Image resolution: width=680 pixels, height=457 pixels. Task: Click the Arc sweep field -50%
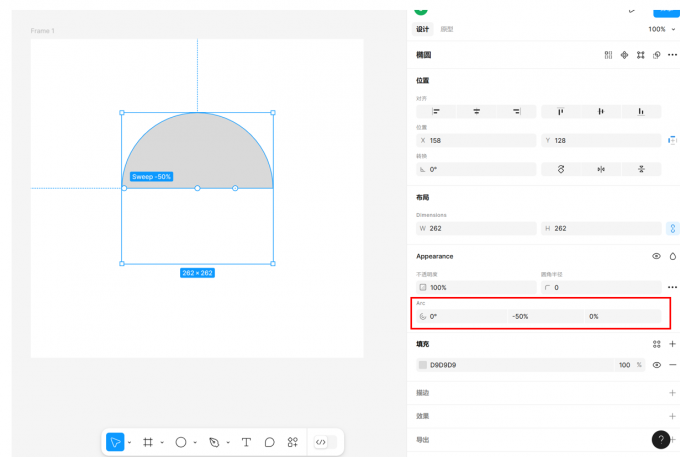tap(546, 317)
